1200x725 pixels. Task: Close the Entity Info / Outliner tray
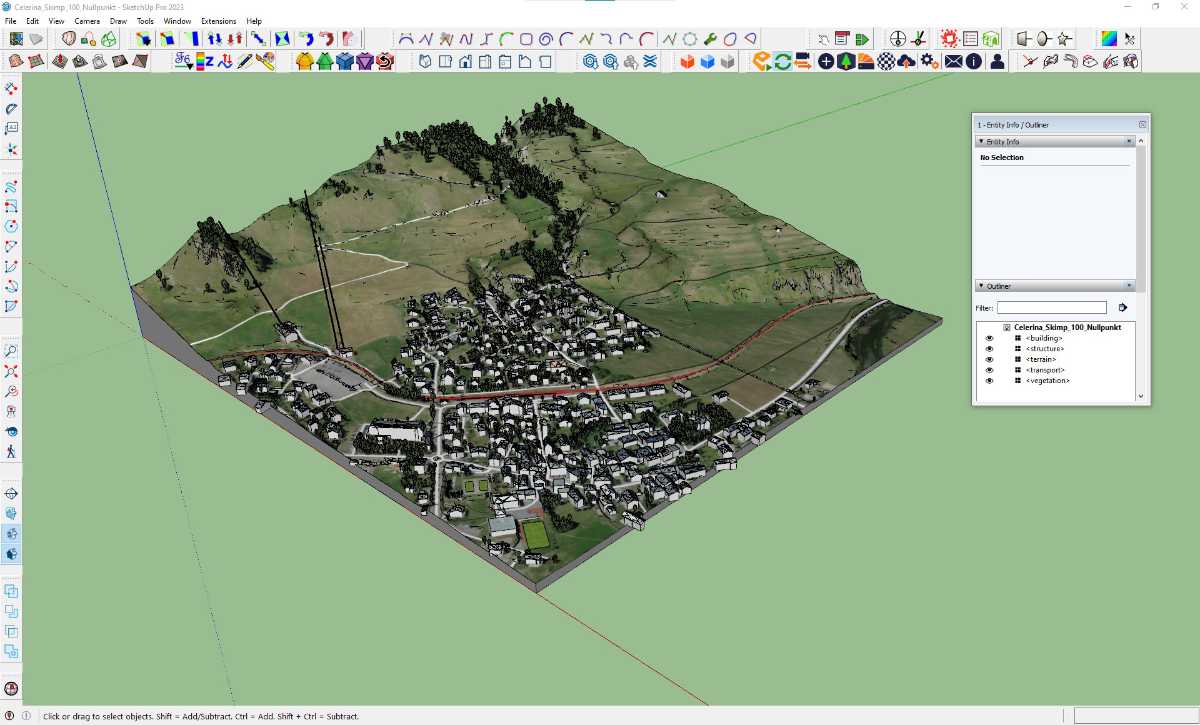(1142, 125)
